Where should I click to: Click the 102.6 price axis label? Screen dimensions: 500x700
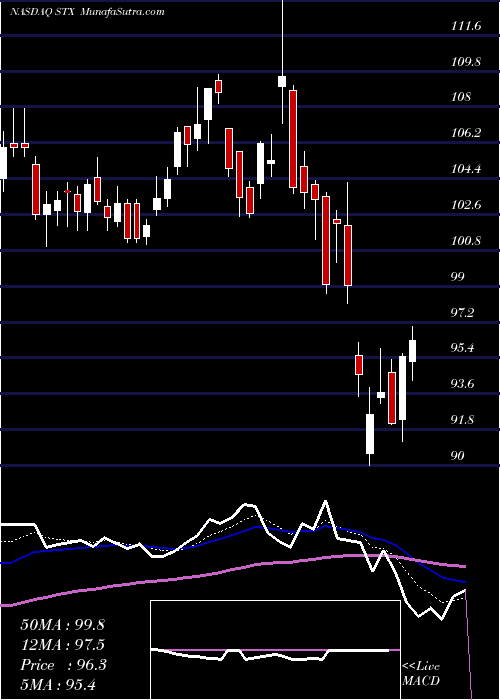(466, 205)
